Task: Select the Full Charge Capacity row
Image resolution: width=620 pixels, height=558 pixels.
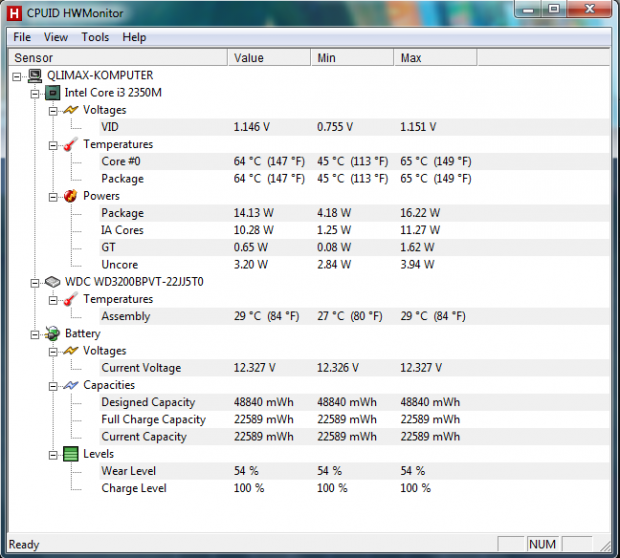Action: pos(354,420)
